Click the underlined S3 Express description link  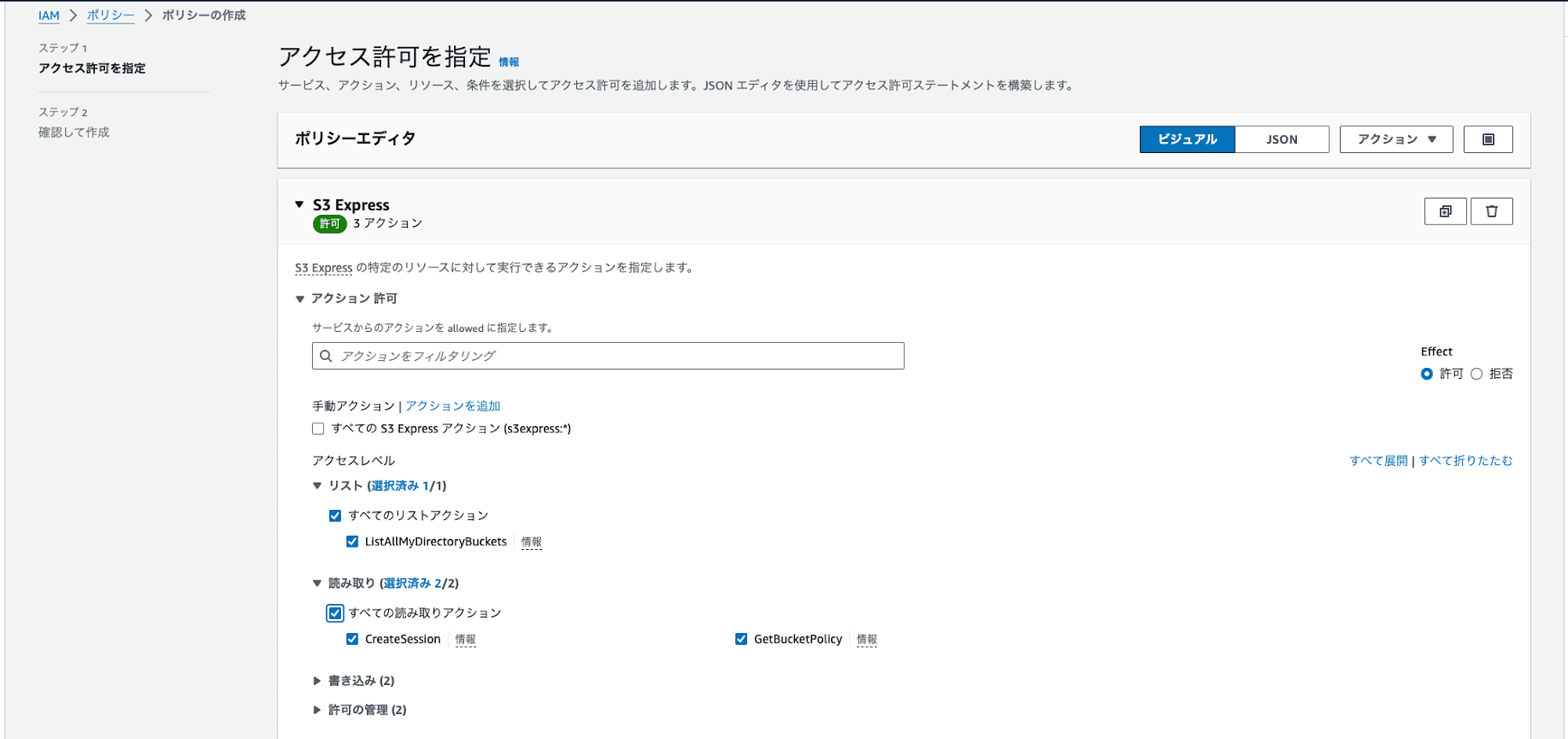tap(324, 268)
